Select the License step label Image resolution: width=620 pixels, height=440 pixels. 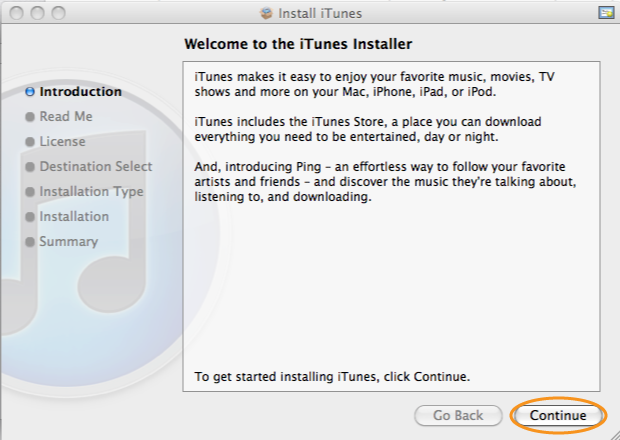(x=62, y=141)
